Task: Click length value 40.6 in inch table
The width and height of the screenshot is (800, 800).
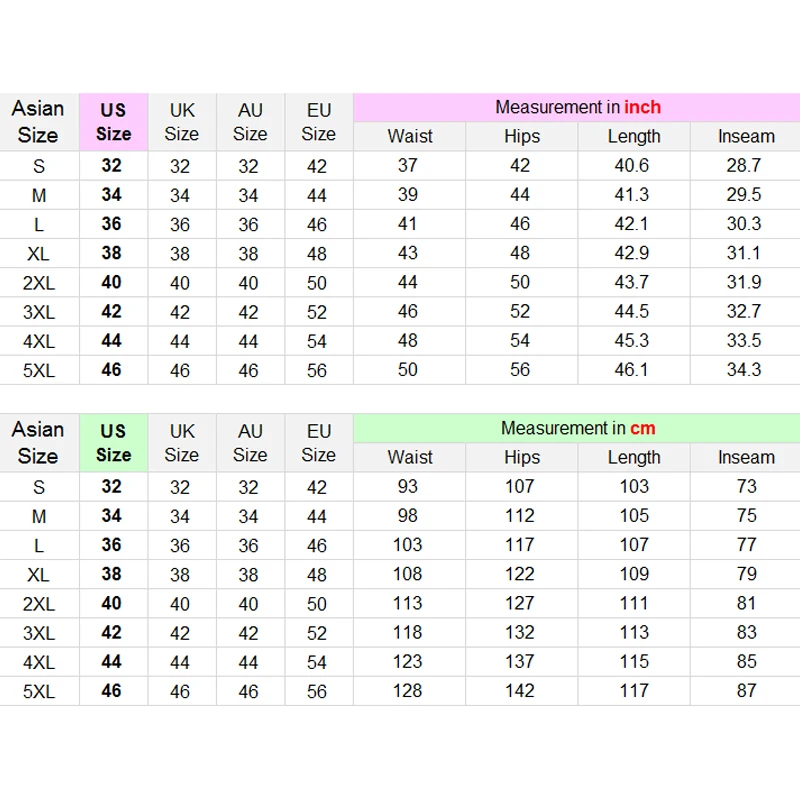Action: pos(632,166)
